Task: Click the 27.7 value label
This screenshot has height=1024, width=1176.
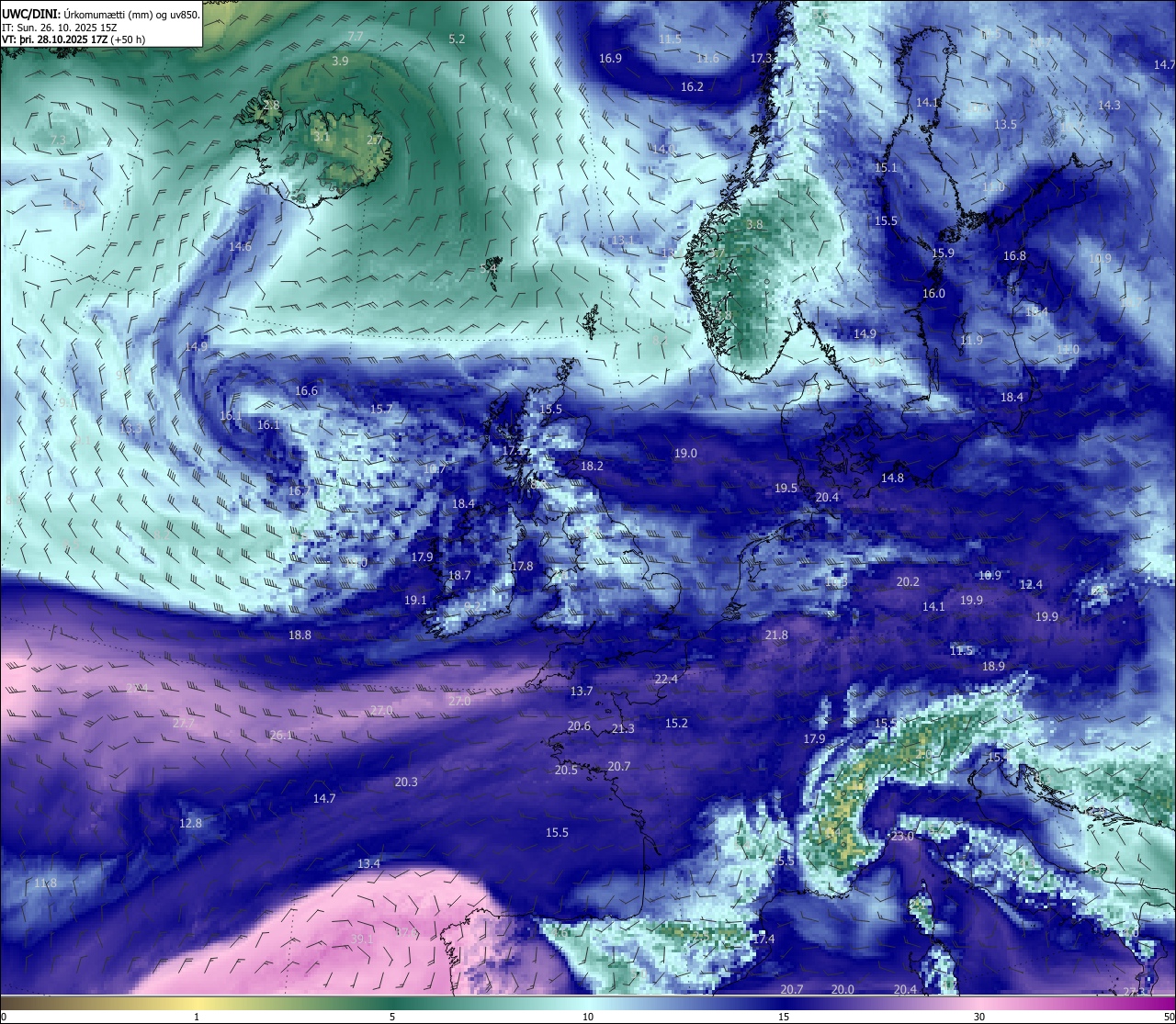Action: (184, 723)
